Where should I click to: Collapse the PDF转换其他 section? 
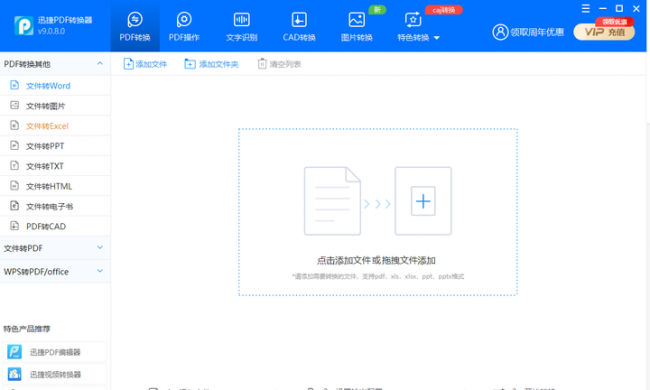(x=99, y=63)
